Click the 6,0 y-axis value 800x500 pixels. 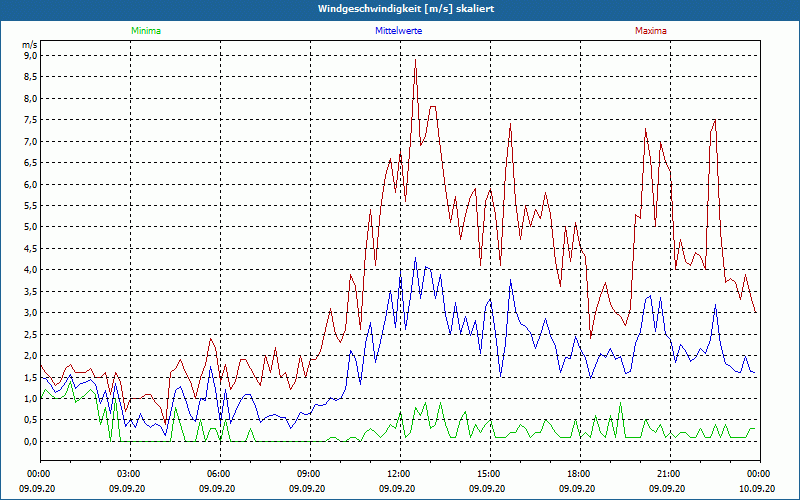click(31, 184)
